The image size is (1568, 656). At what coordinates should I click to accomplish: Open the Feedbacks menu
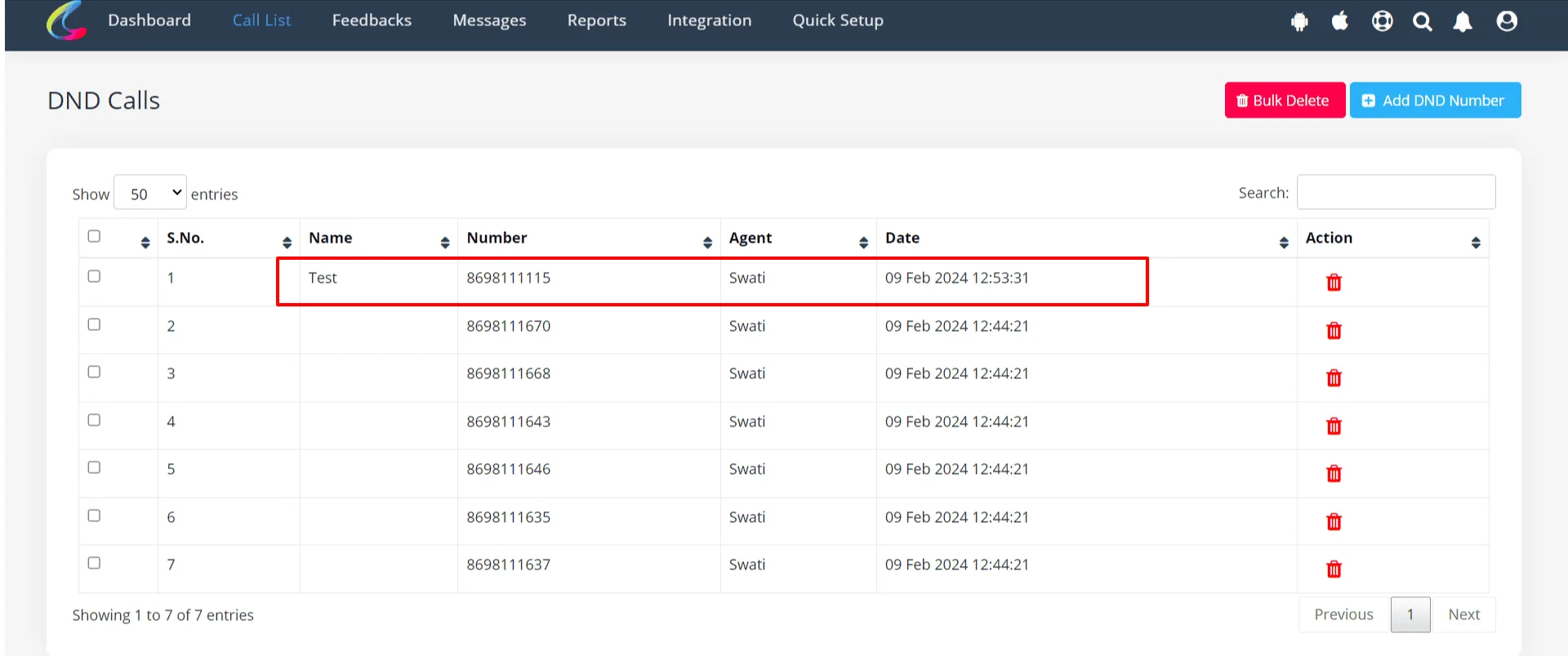372,20
